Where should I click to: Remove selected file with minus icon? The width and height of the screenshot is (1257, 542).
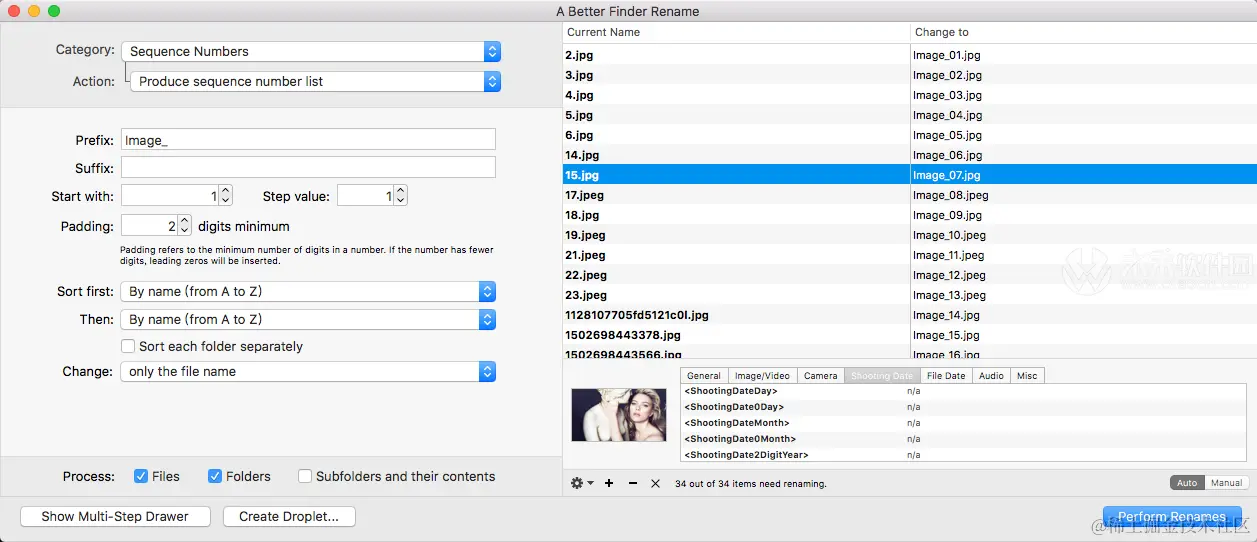point(632,483)
